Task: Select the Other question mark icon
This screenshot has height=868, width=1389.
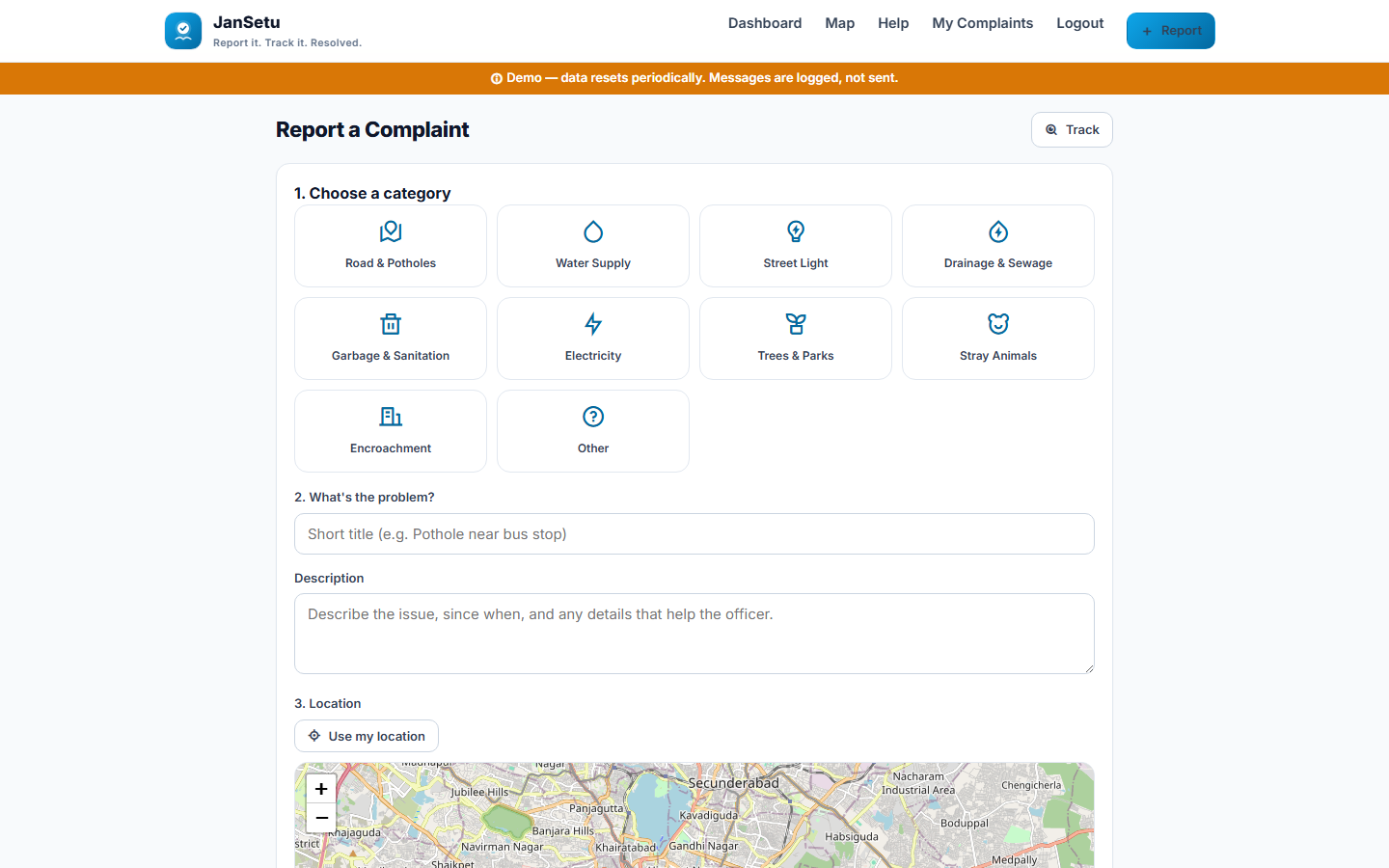Action: tap(593, 417)
